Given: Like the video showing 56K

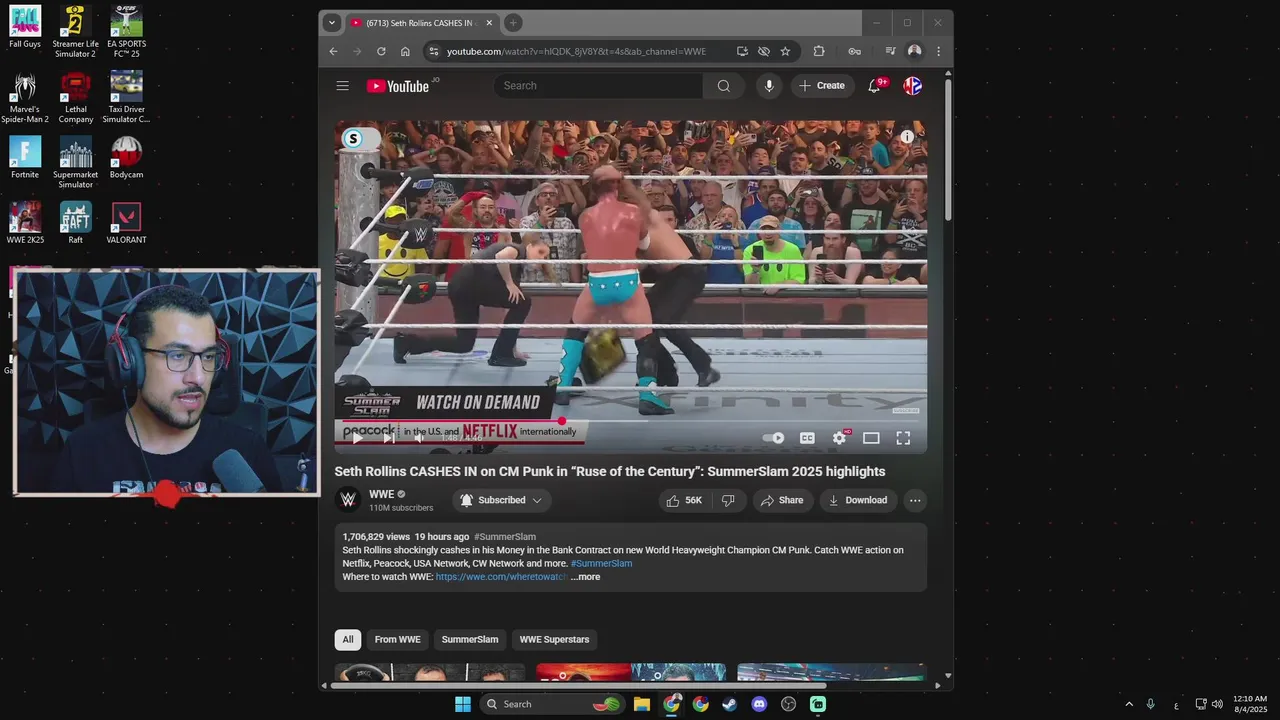Looking at the screenshot, I should point(685,500).
